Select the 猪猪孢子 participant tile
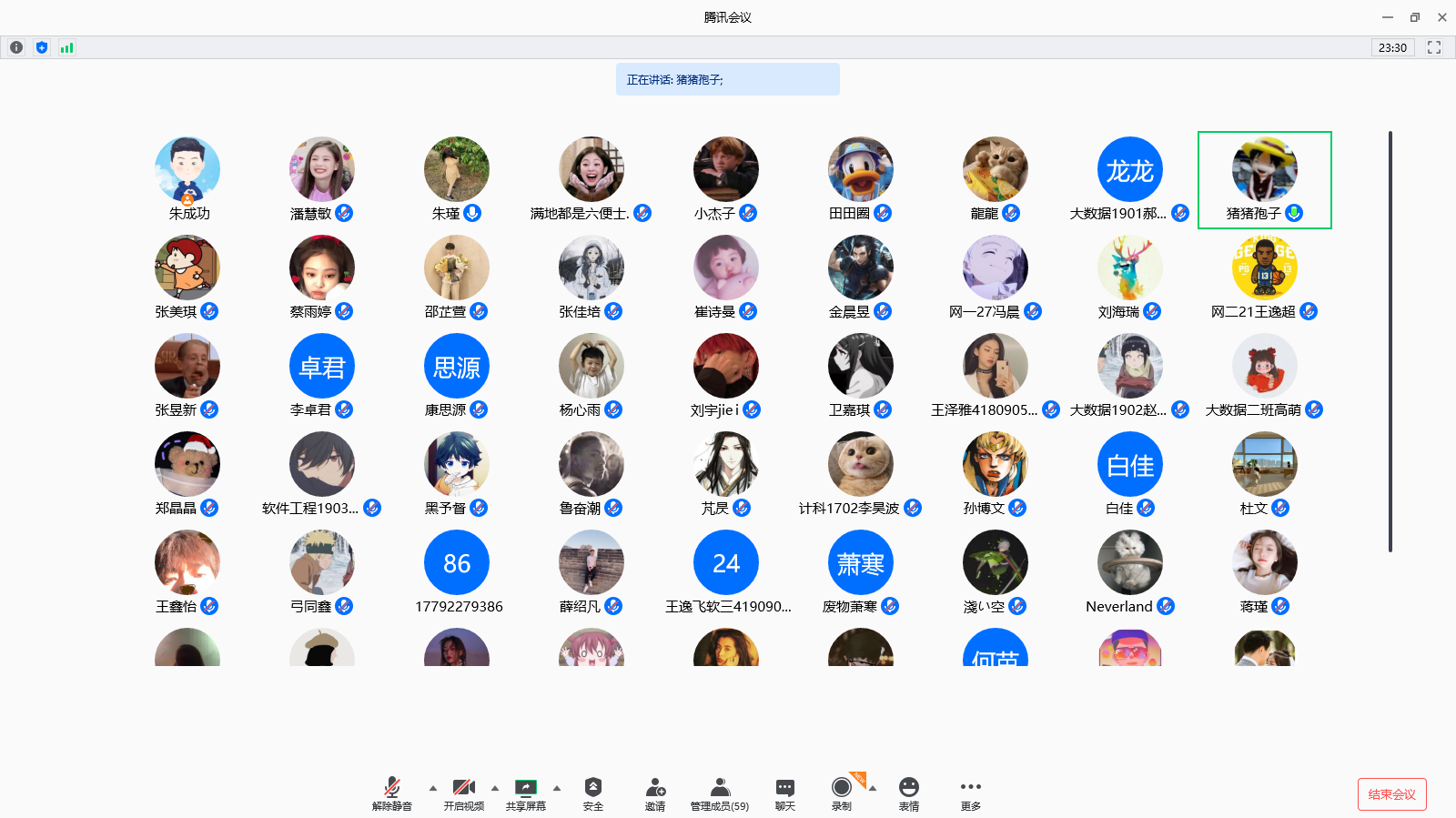 pos(1264,179)
